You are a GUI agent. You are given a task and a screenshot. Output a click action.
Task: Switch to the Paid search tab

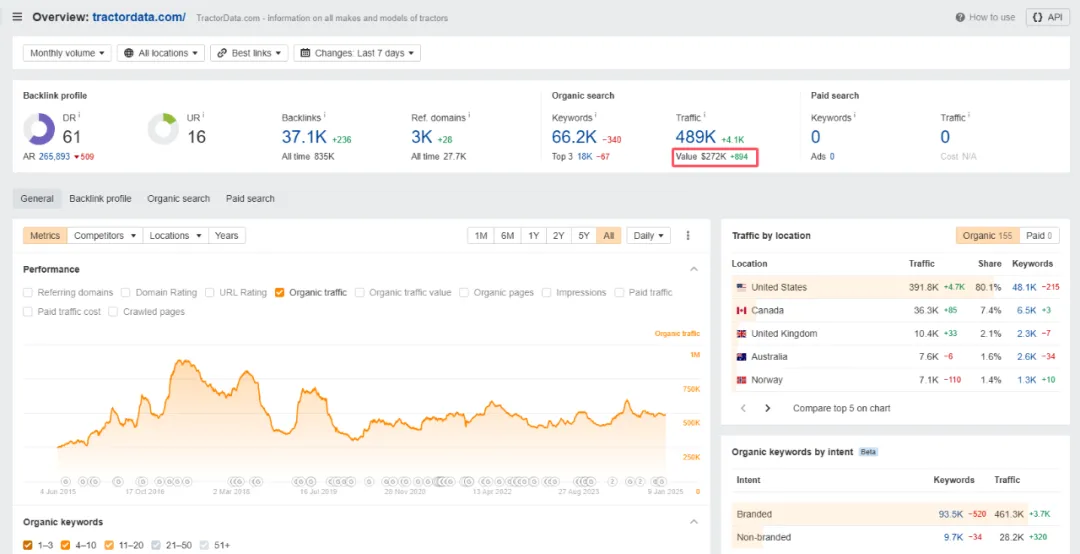tap(250, 198)
